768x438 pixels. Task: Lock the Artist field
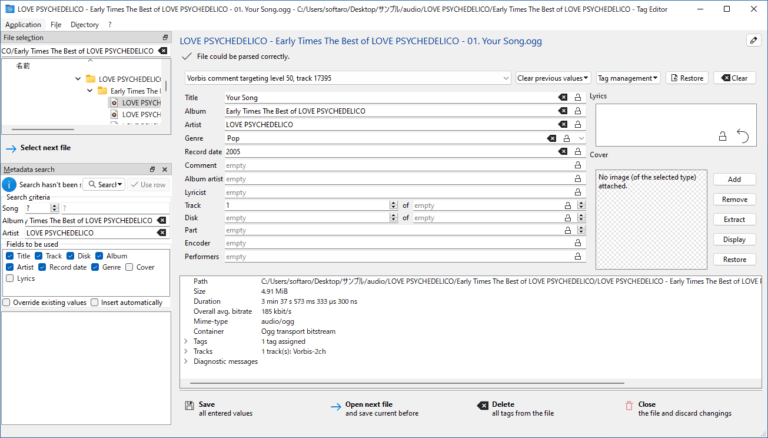coord(578,124)
